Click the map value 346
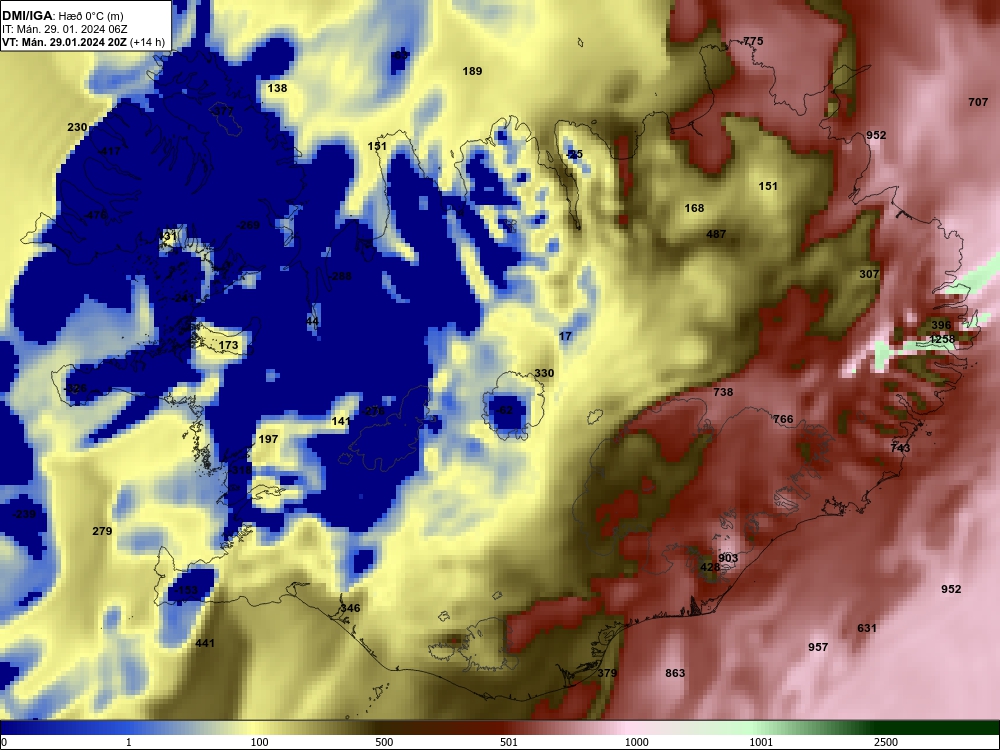 [x=350, y=608]
